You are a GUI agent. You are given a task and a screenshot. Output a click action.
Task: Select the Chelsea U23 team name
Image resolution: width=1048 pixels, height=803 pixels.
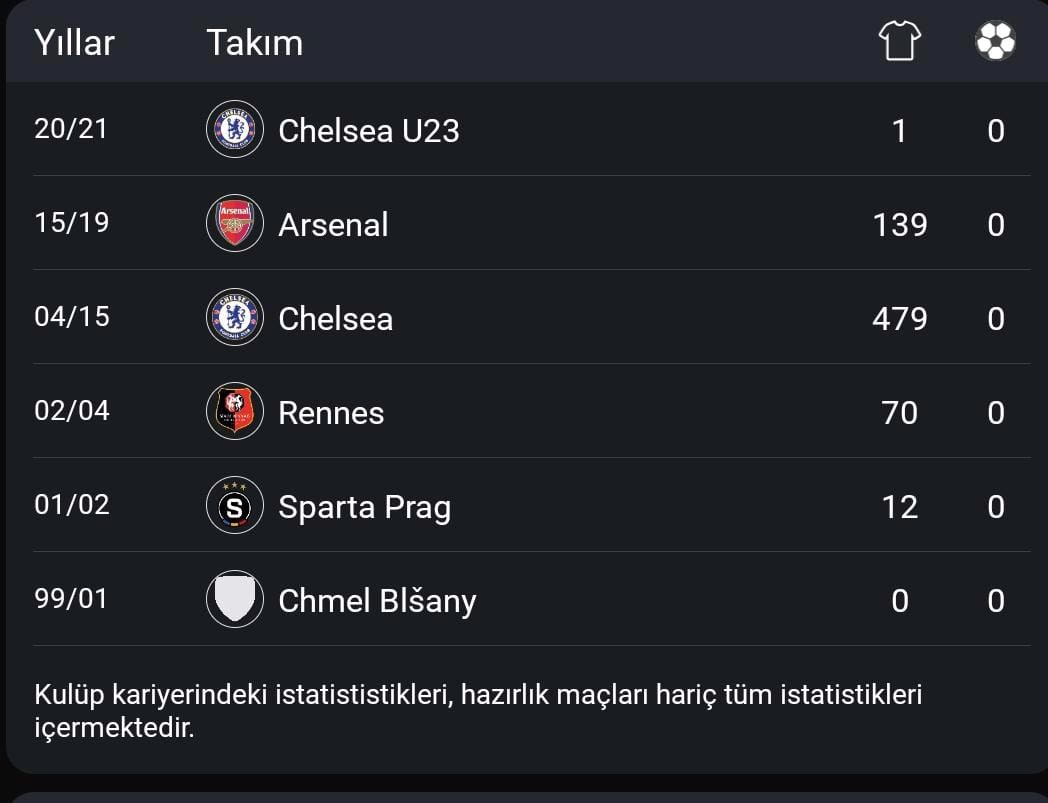[x=369, y=130]
